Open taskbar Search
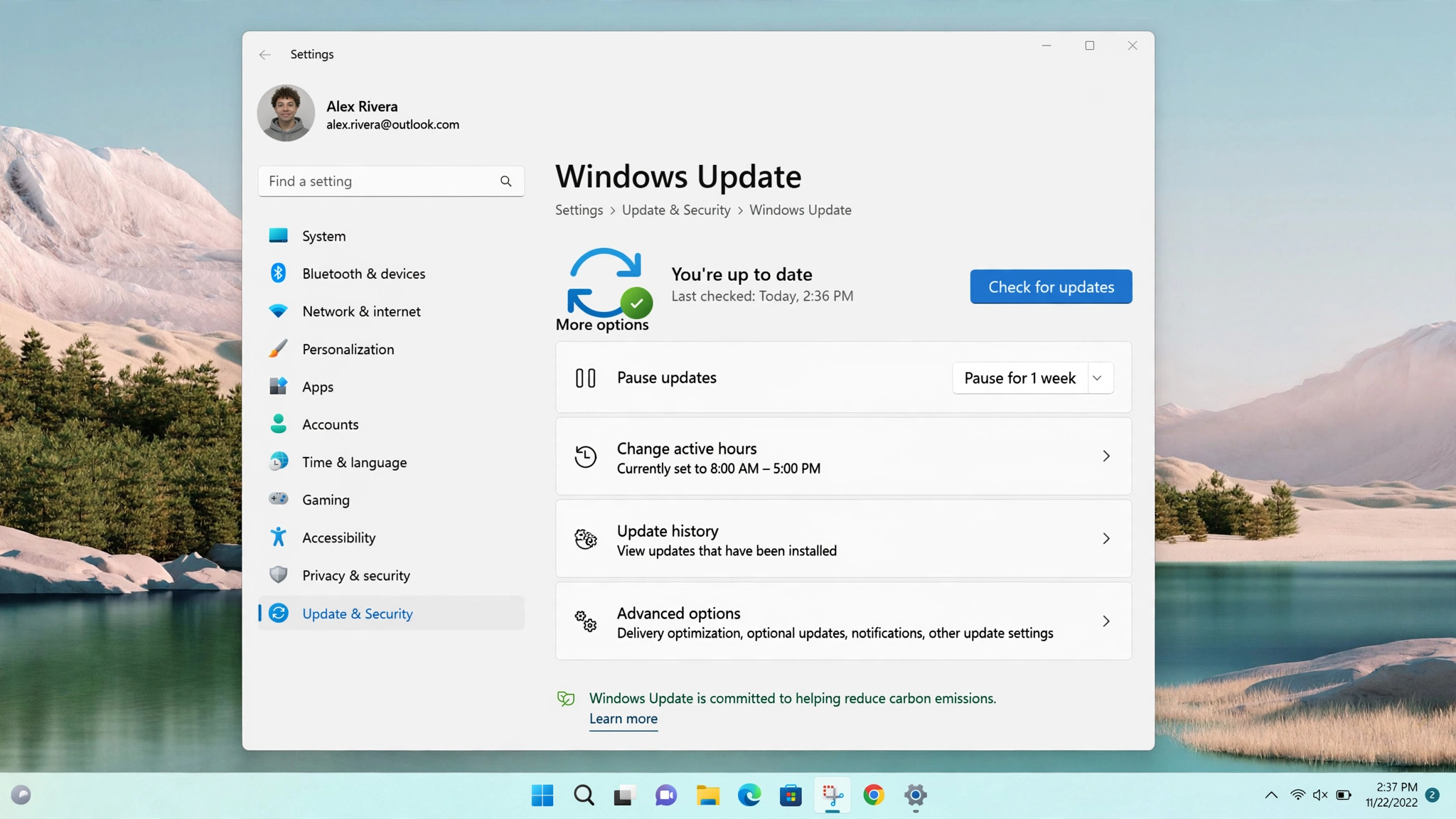 (x=584, y=795)
